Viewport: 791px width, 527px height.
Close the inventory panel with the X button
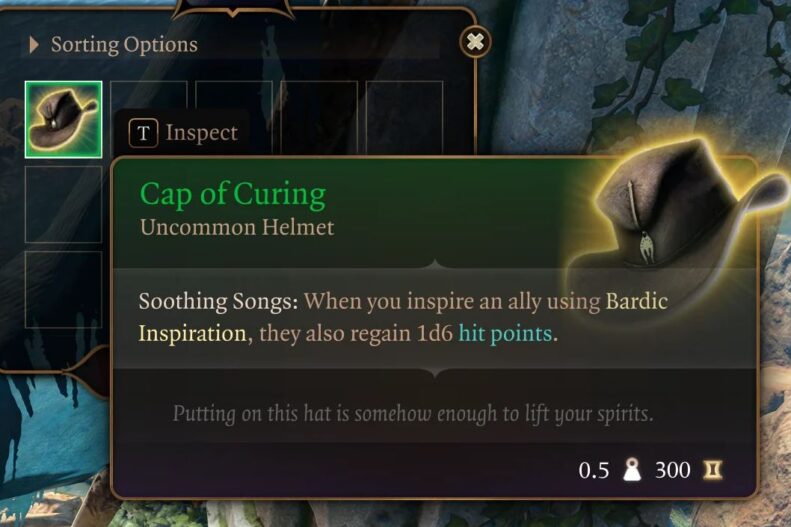pos(475,41)
